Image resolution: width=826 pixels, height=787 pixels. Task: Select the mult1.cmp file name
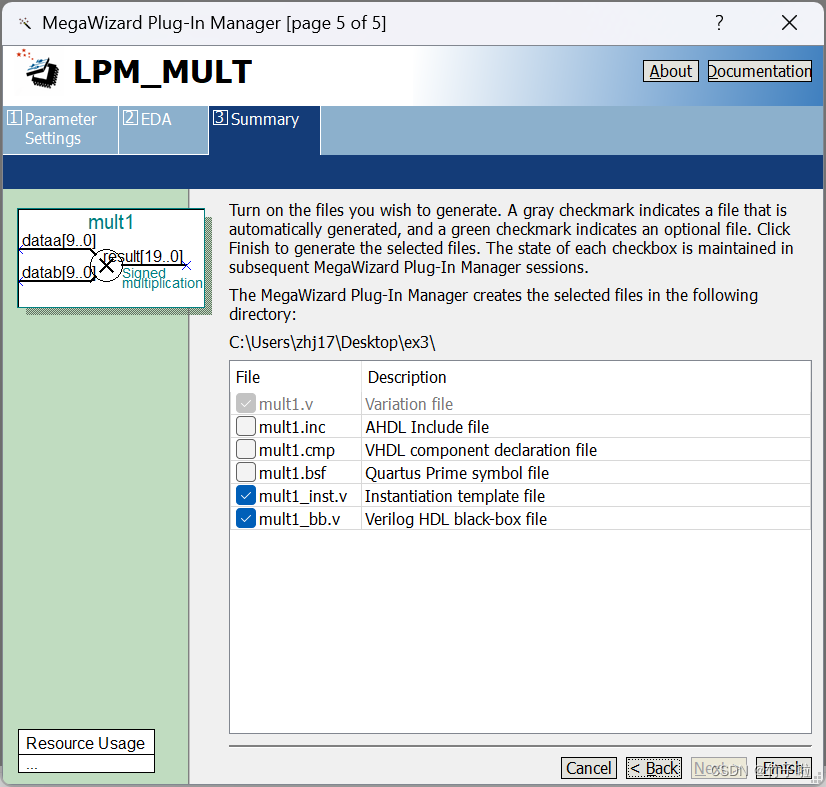pos(297,450)
